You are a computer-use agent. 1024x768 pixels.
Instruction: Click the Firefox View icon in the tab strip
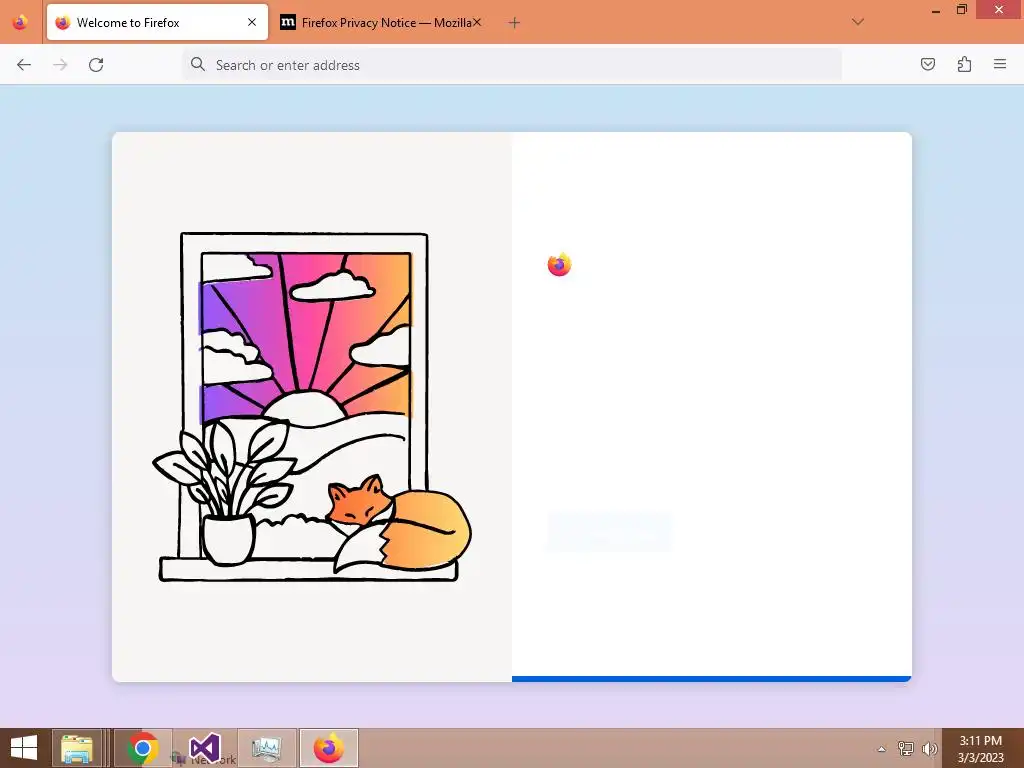pyautogui.click(x=20, y=22)
